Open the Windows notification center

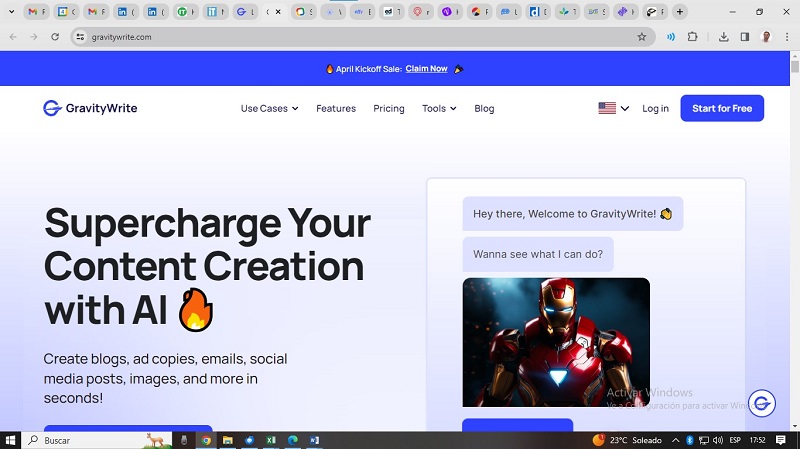pyautogui.click(x=781, y=440)
